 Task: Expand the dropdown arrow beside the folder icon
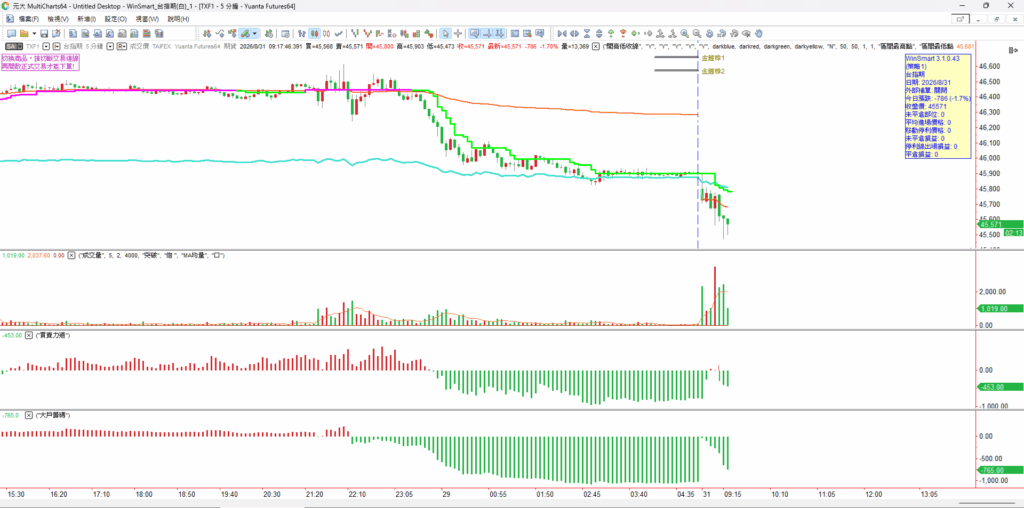point(34,33)
